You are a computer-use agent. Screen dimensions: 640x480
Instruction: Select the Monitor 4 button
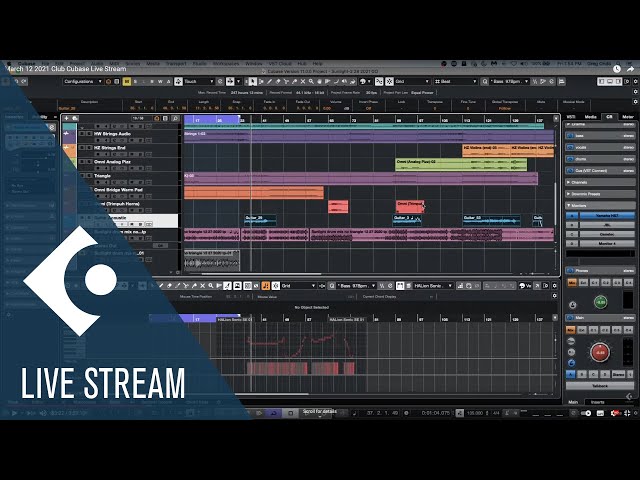pyautogui.click(x=607, y=244)
